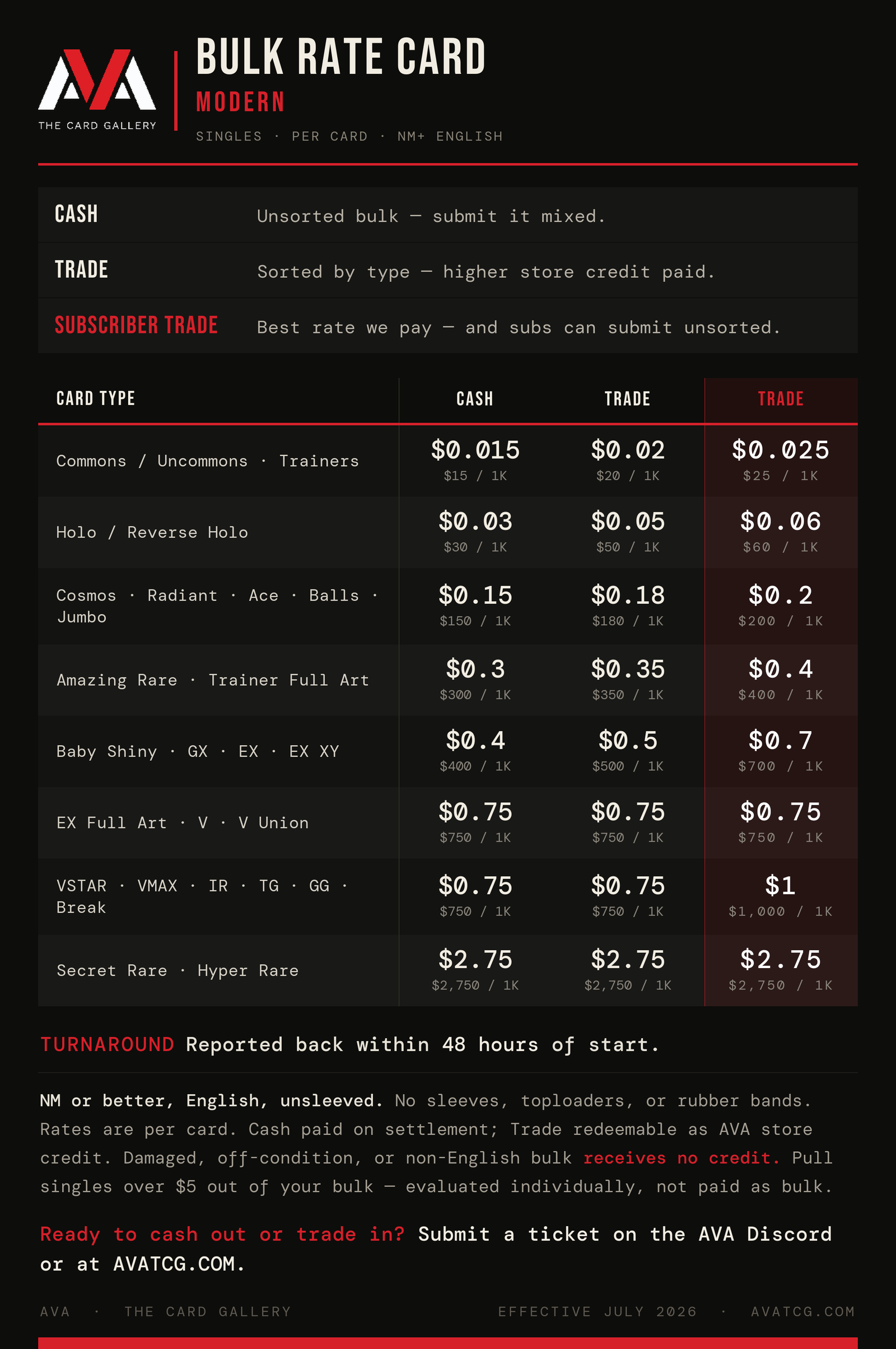This screenshot has width=896, height=1349.
Task: Click the white TRADE column header
Action: (x=627, y=399)
